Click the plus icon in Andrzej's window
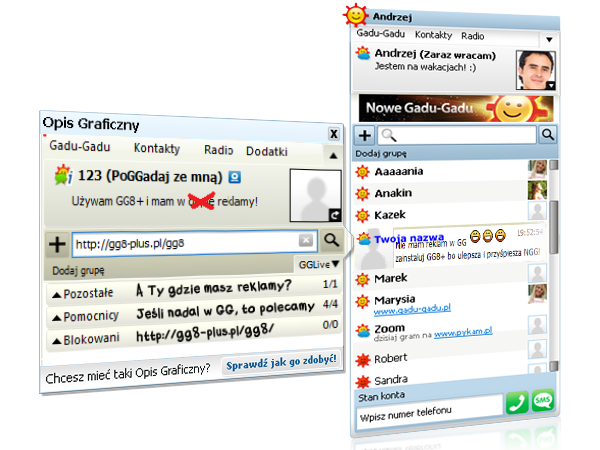The width and height of the screenshot is (600, 450). tap(365, 135)
